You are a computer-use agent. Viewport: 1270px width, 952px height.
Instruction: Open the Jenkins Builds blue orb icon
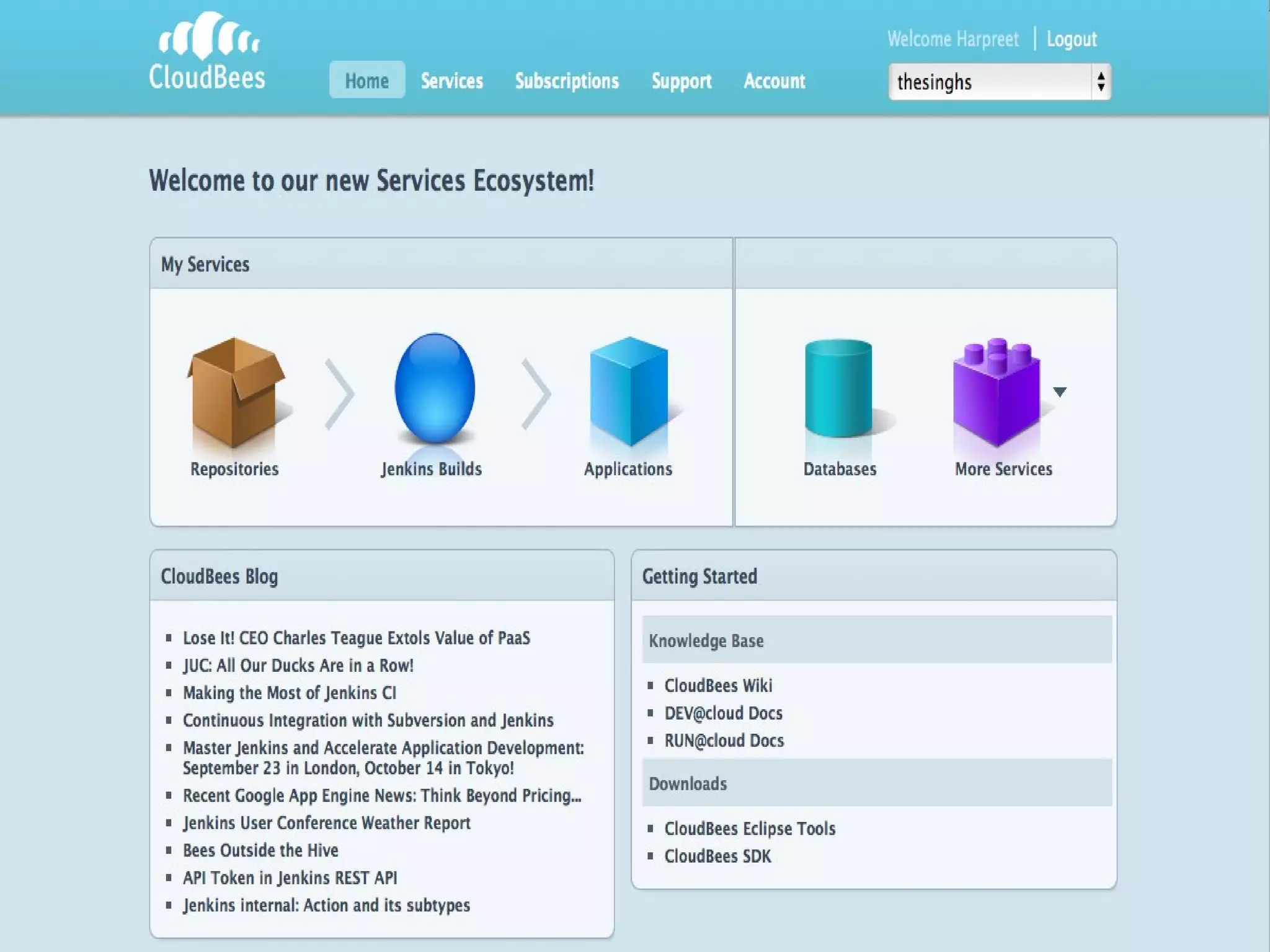[x=434, y=389]
